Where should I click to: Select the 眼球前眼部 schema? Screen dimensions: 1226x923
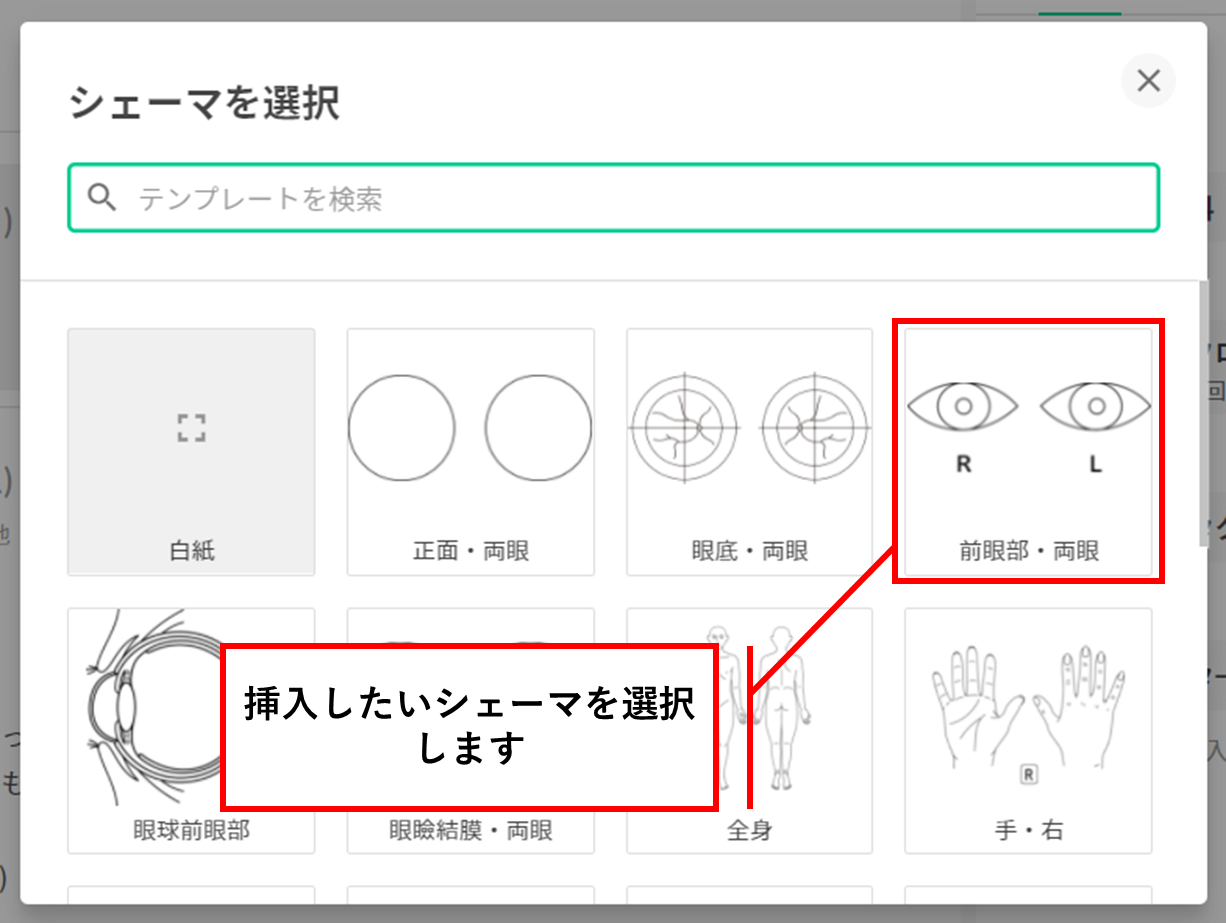(x=191, y=731)
